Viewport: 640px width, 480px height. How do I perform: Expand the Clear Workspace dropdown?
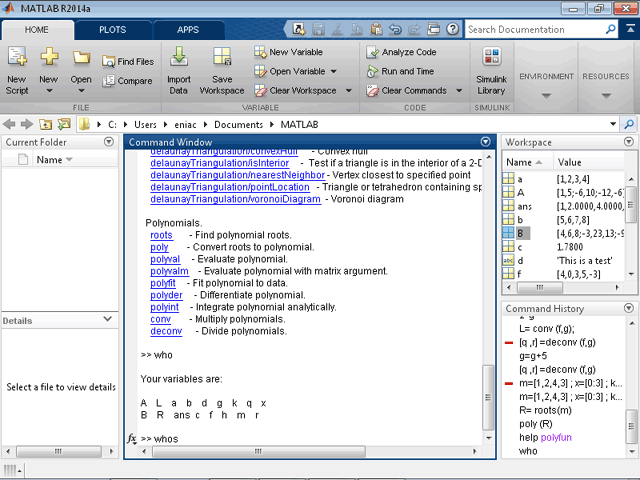pos(344,90)
